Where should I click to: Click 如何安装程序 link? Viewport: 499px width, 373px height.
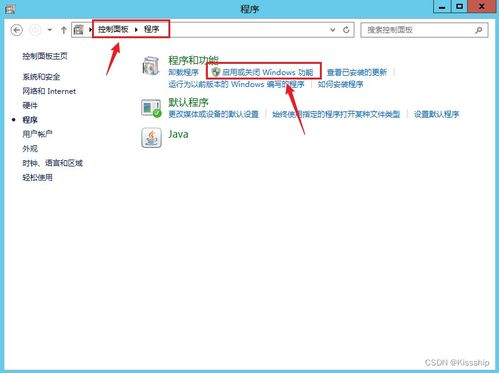[x=340, y=84]
